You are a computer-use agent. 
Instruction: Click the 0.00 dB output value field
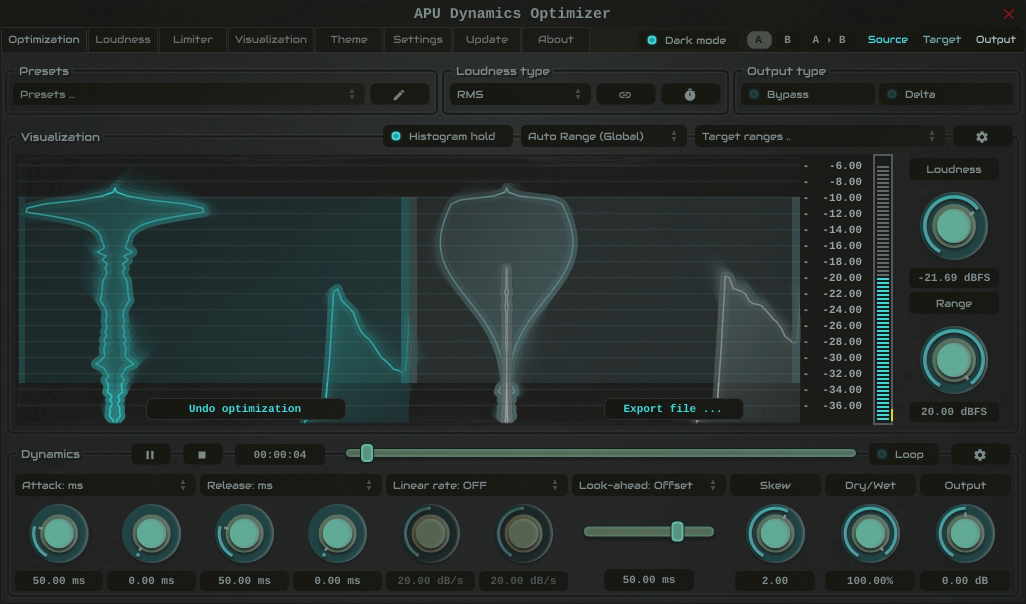click(x=965, y=581)
